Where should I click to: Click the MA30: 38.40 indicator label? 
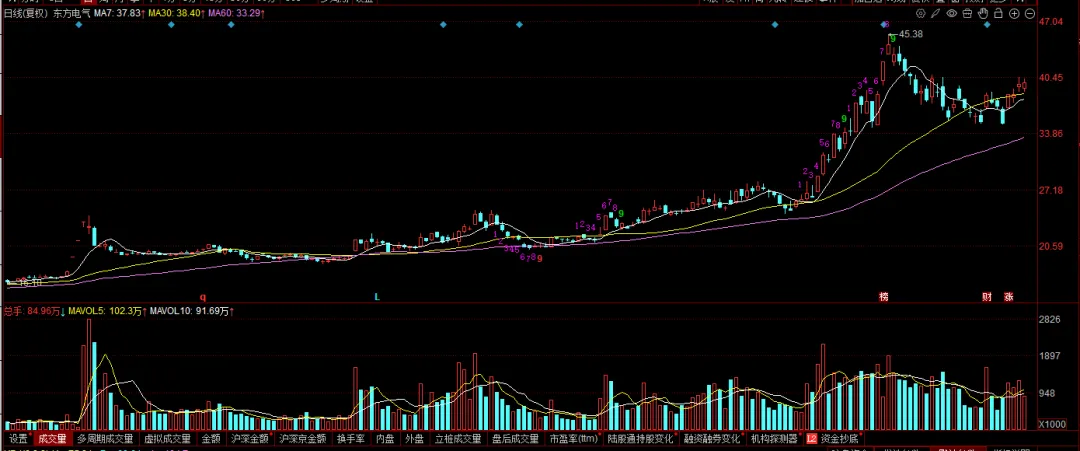[175, 13]
